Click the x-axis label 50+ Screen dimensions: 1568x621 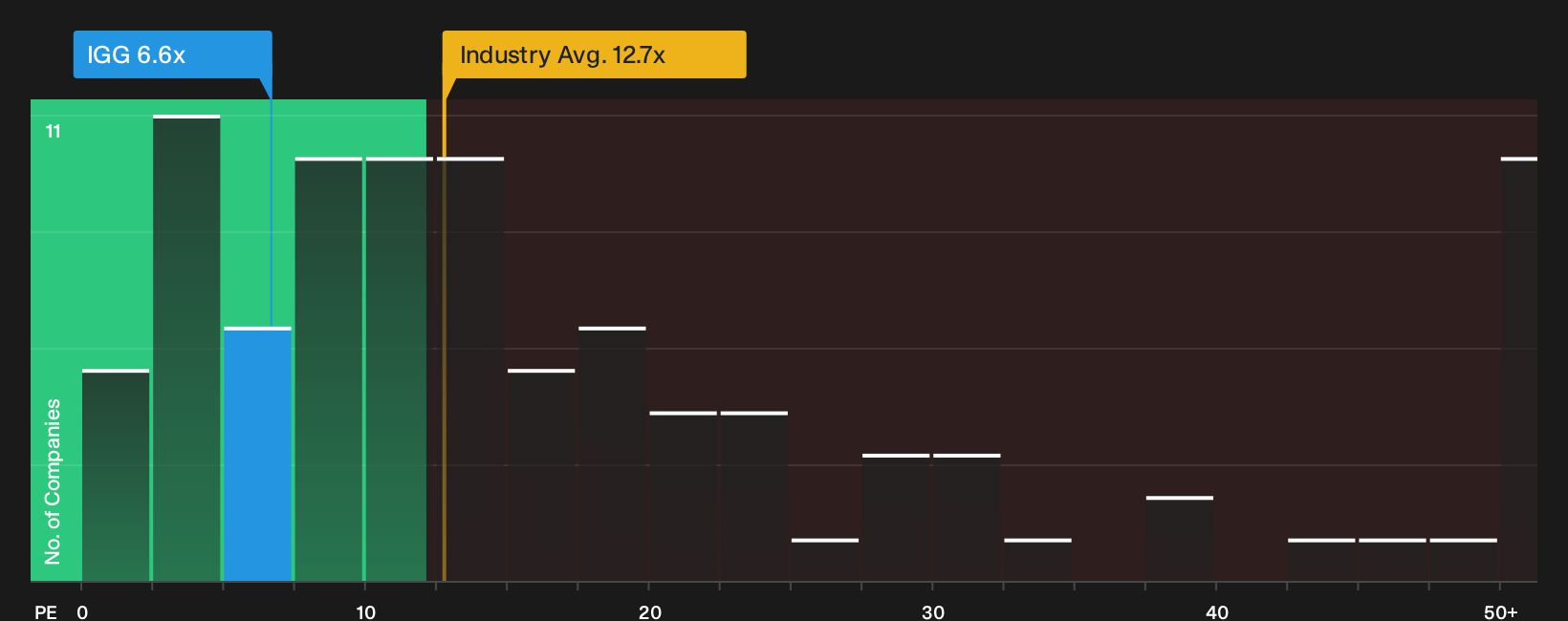tap(1500, 611)
